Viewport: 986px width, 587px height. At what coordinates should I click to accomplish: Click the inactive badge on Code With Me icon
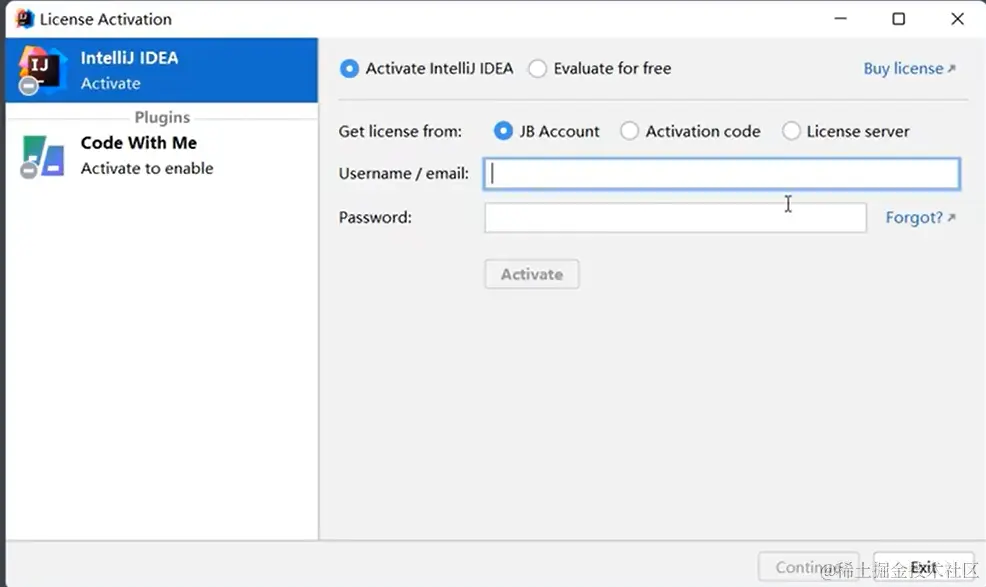(x=28, y=170)
